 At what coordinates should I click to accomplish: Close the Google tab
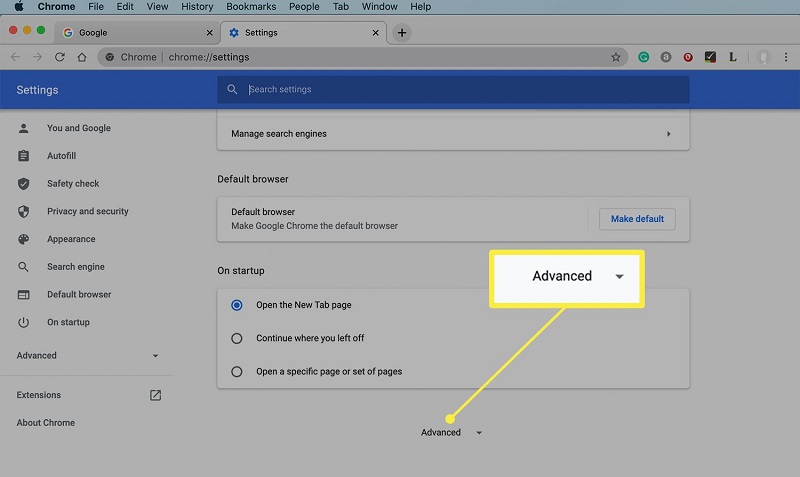[209, 33]
